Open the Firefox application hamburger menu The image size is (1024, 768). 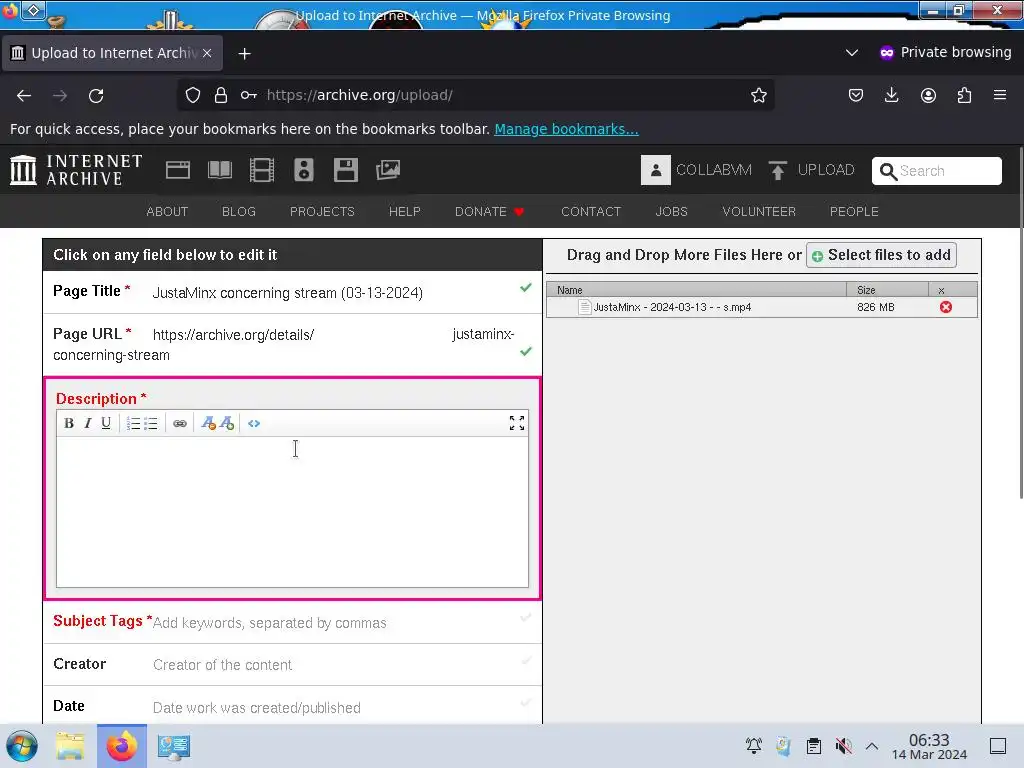click(1000, 95)
